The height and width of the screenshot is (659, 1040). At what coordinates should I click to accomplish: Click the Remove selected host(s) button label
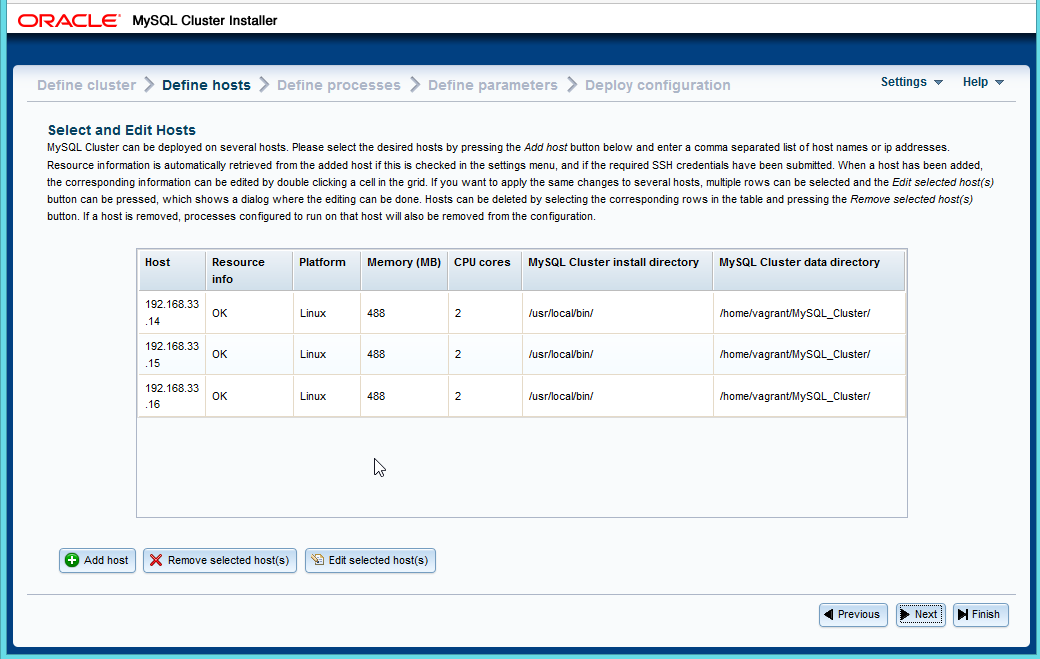pos(228,560)
